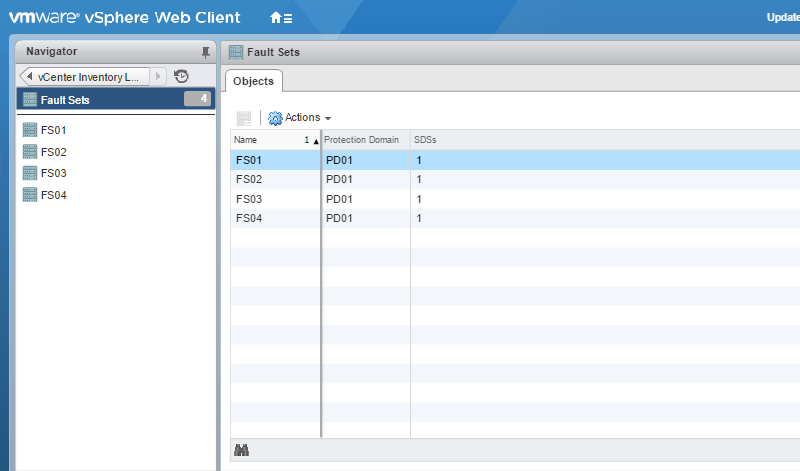
Task: Select FS01 in the Navigator list
Action: pos(54,130)
